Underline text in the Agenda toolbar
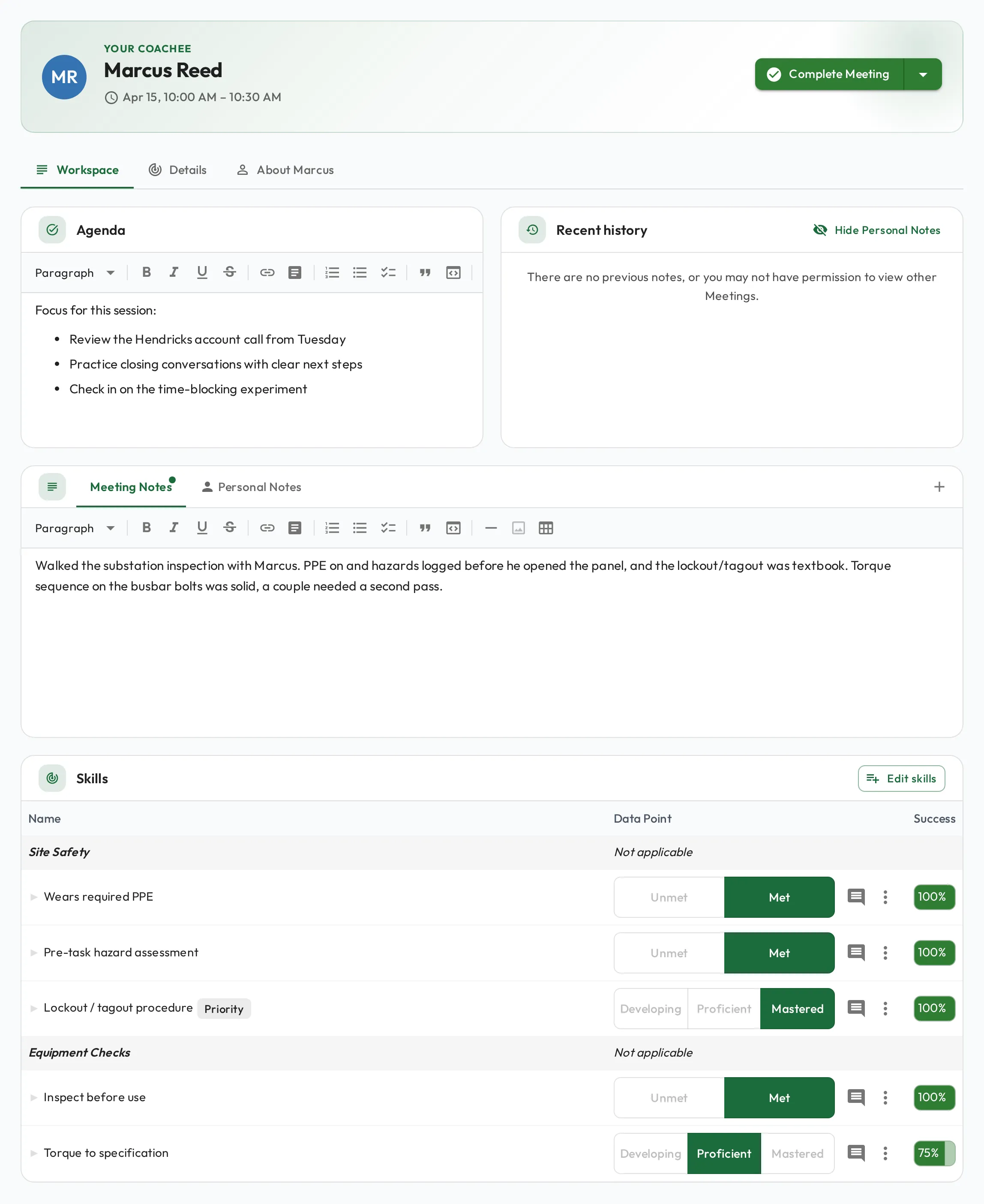984x1204 pixels. tap(202, 273)
